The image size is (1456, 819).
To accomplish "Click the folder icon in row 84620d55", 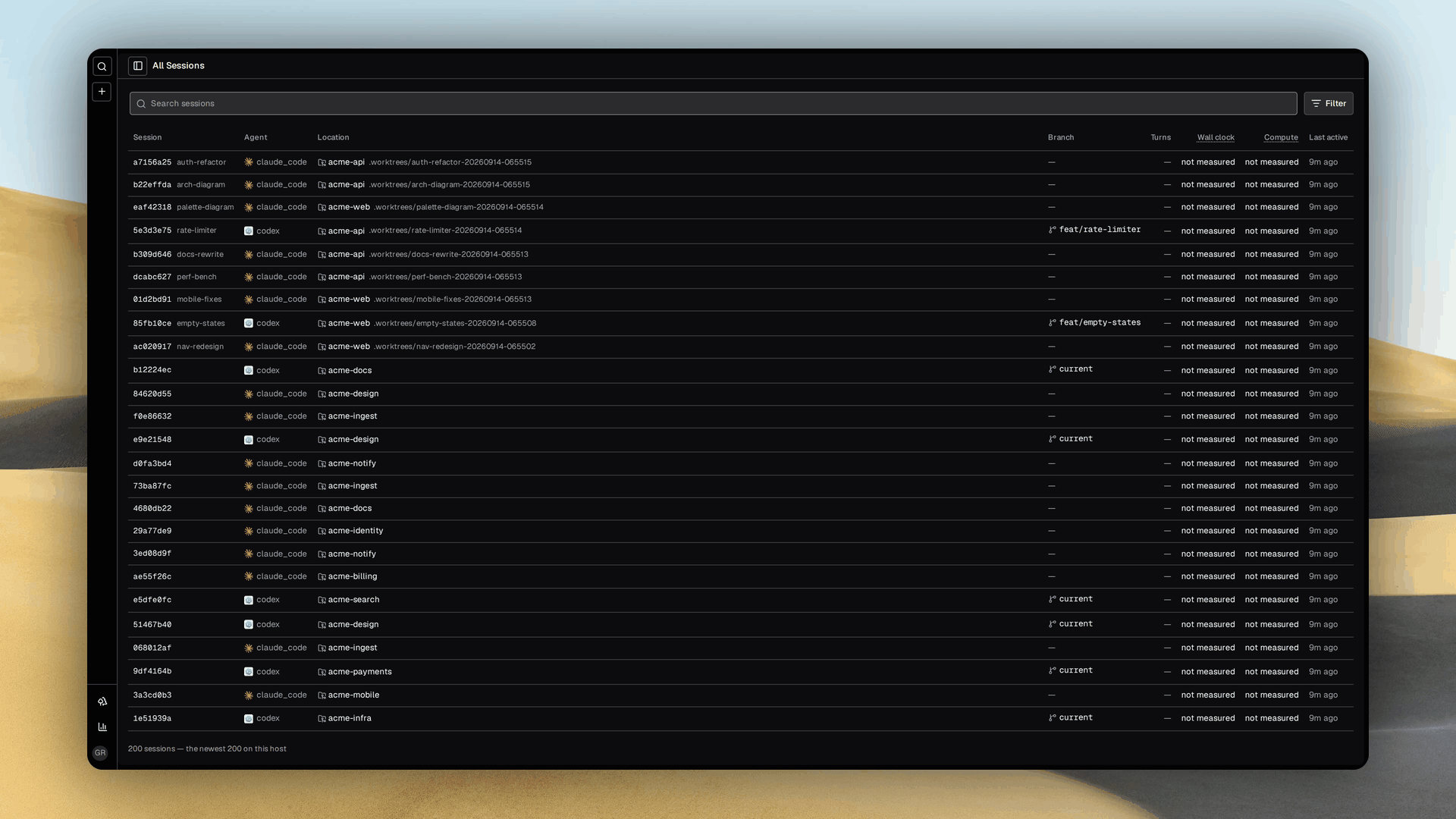I will pos(322,394).
